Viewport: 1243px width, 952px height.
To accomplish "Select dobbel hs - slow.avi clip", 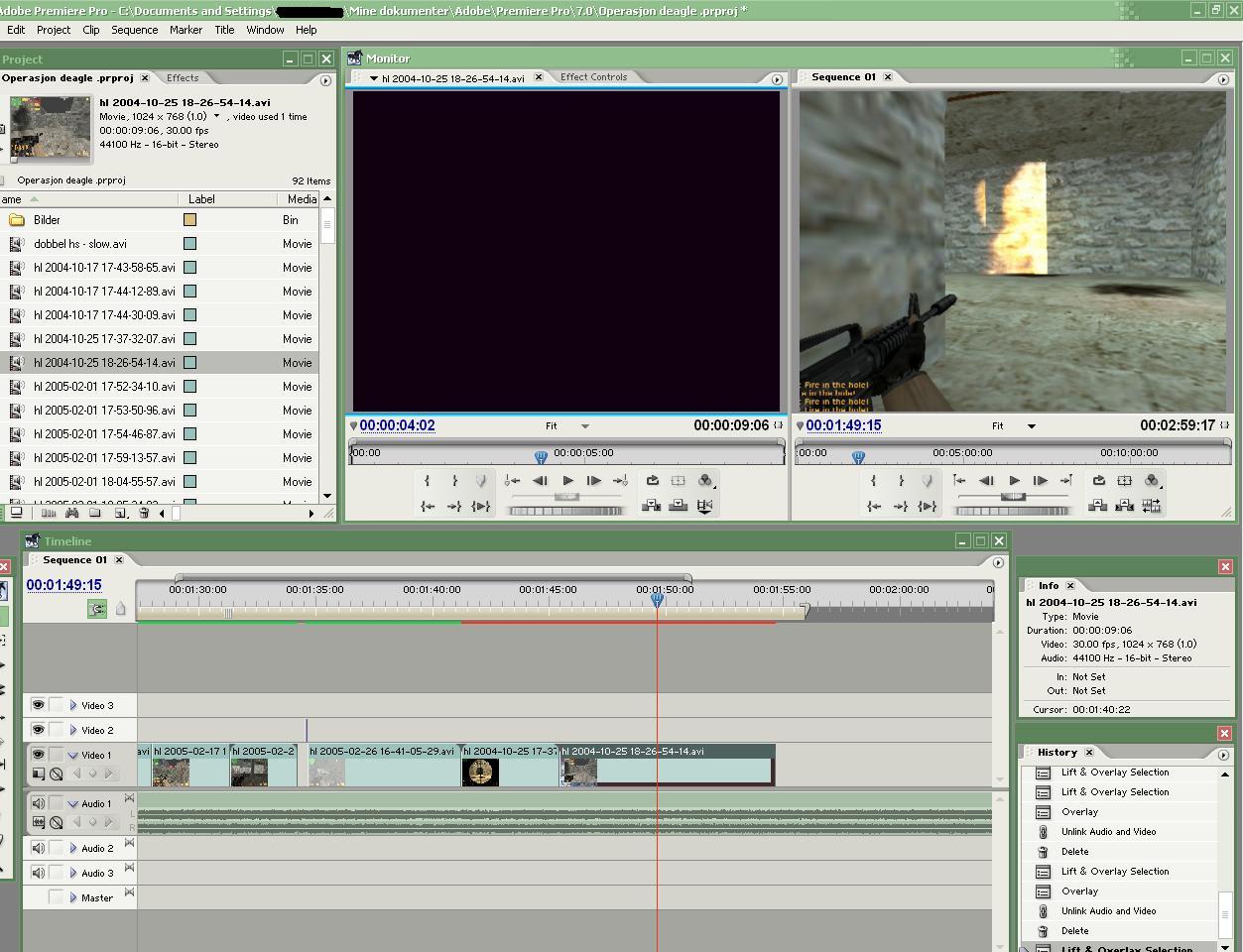I will (80, 244).
